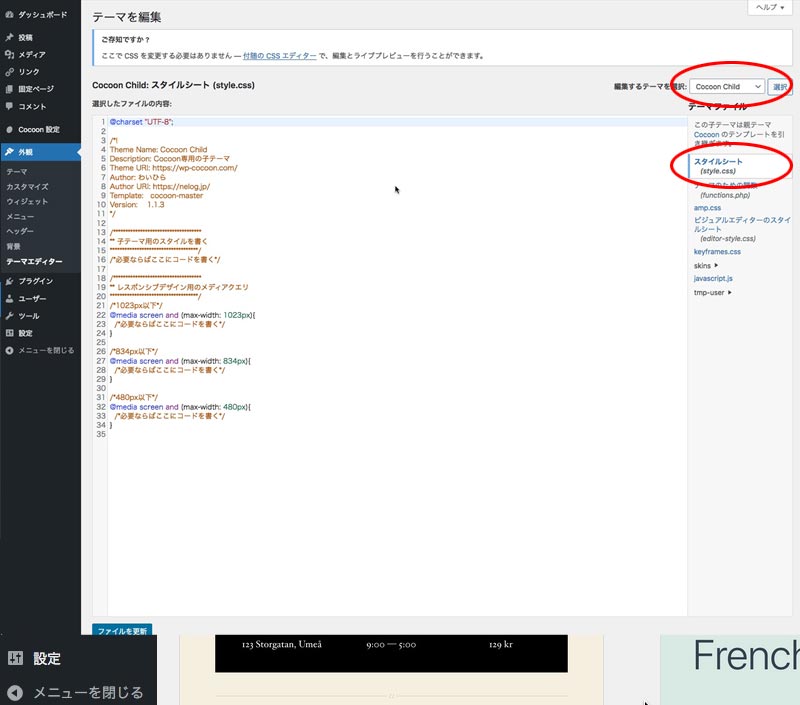
Task: Click the 'Version: 1.1.3' line
Action: (x=137, y=205)
